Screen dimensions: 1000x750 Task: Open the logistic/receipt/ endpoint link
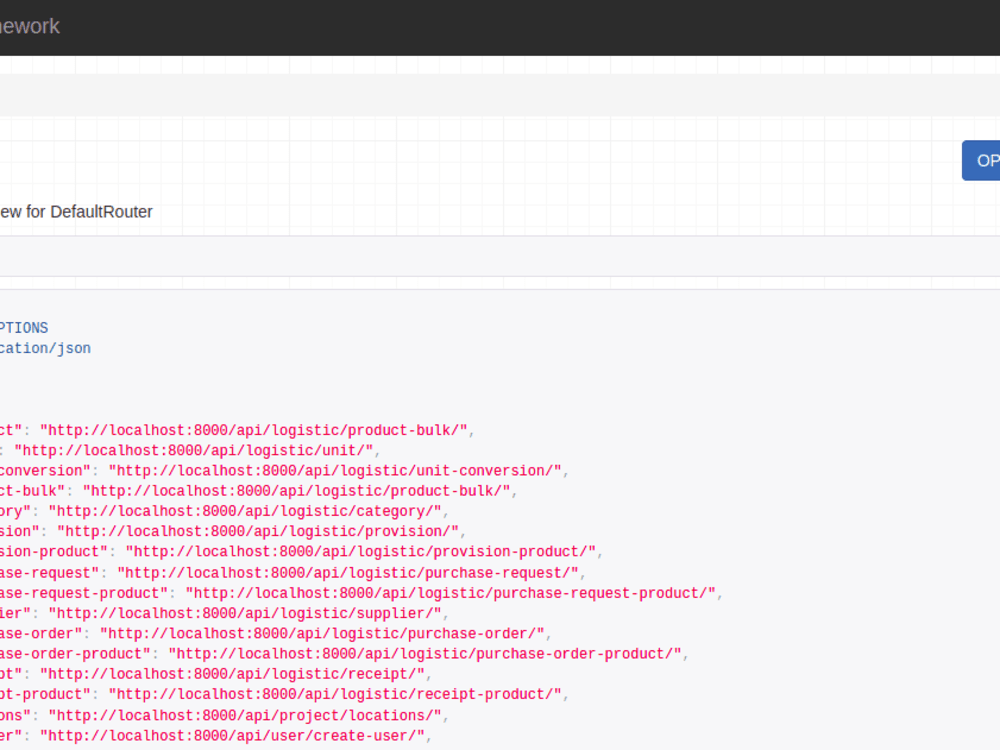[x=232, y=674]
